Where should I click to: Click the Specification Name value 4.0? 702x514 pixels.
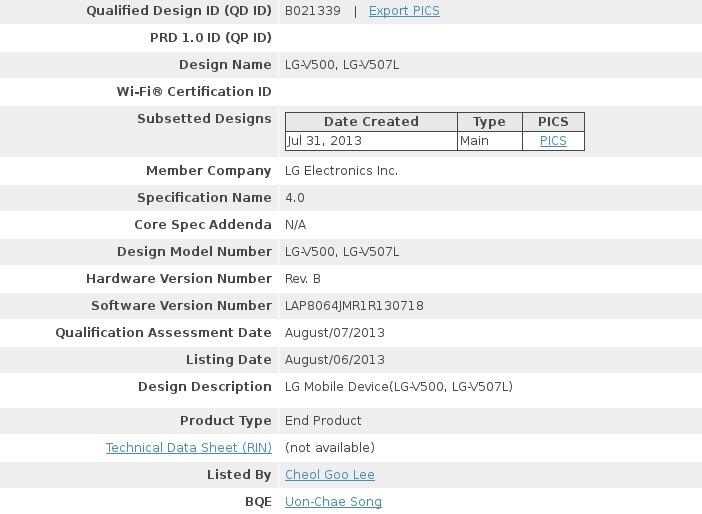pyautogui.click(x=295, y=198)
